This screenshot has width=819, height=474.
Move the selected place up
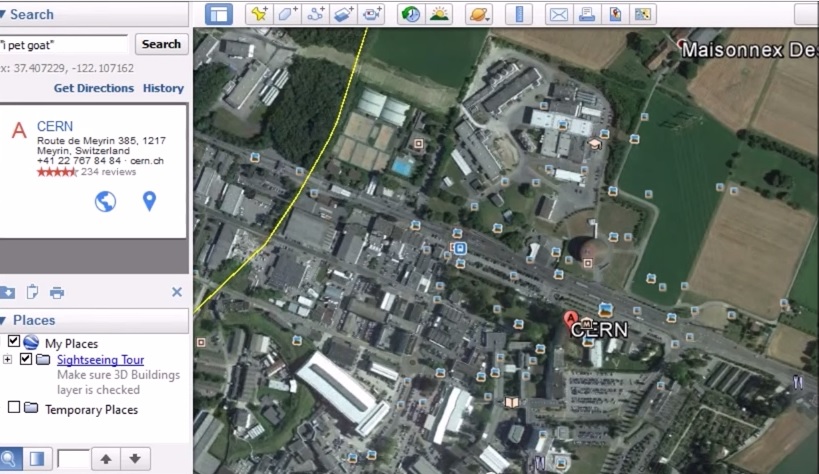click(x=106, y=459)
